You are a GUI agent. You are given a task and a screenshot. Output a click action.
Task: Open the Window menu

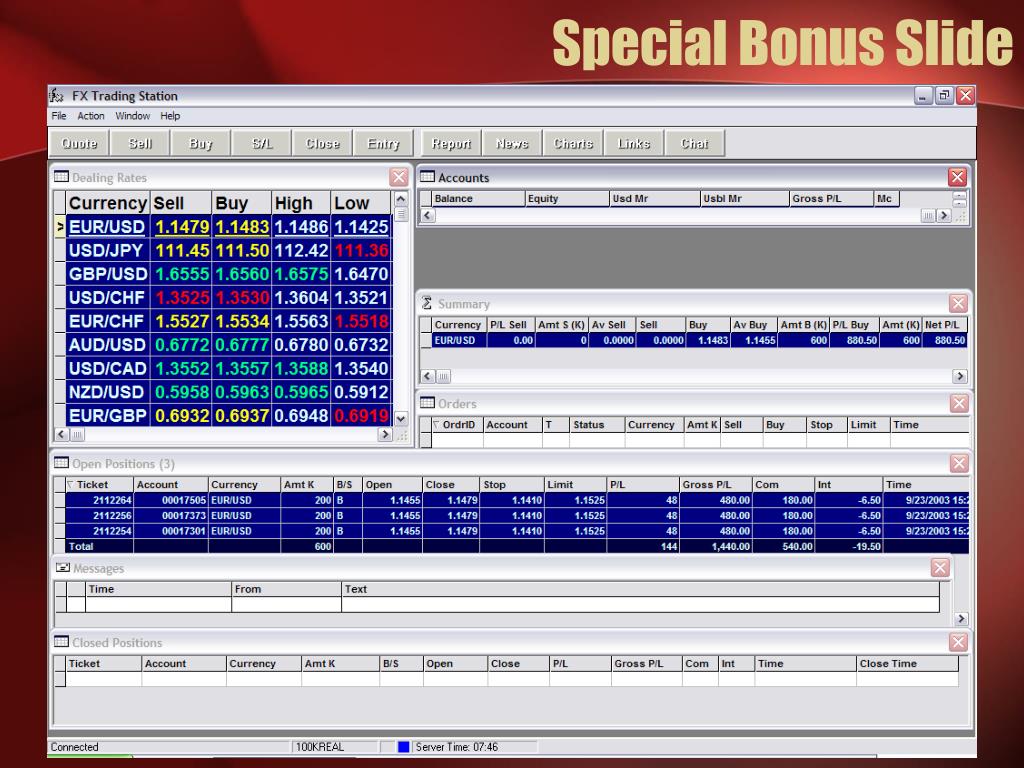pos(133,116)
